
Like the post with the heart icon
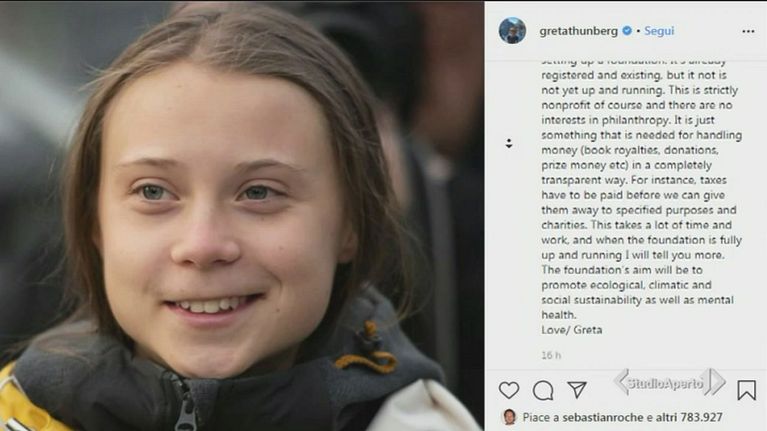pos(509,390)
